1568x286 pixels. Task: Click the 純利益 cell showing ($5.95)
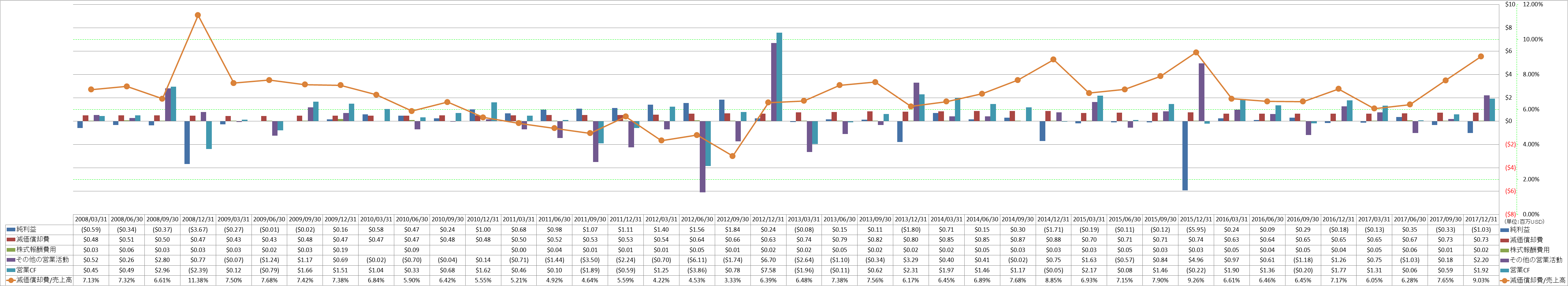[1195, 229]
